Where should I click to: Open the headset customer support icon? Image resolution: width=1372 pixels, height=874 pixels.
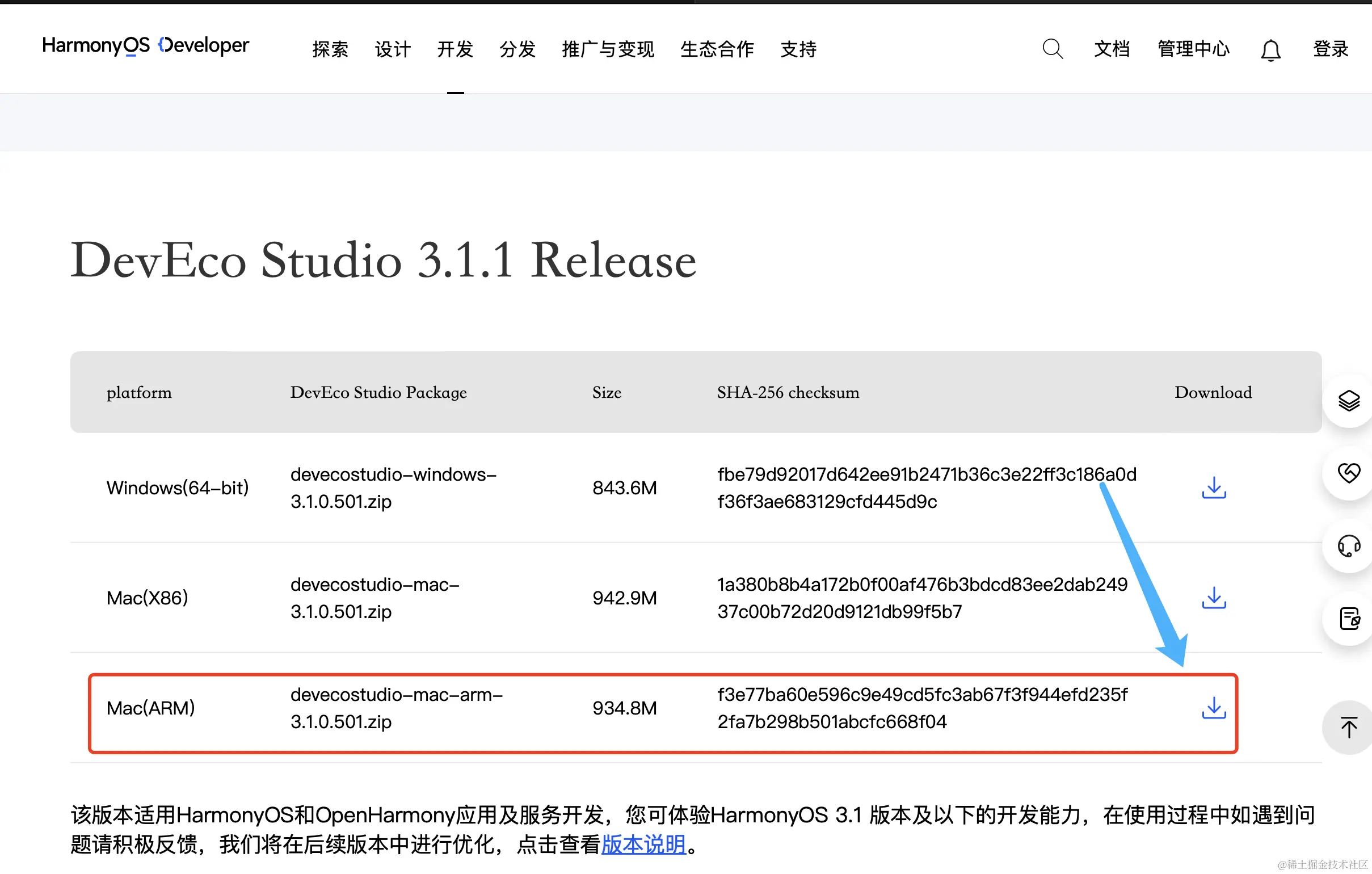point(1348,546)
